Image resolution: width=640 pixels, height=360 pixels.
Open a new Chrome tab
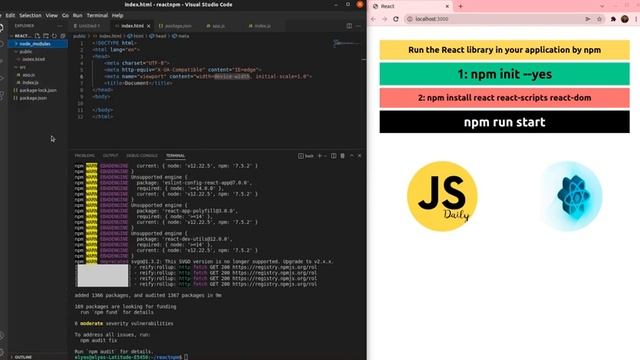tap(460, 6)
